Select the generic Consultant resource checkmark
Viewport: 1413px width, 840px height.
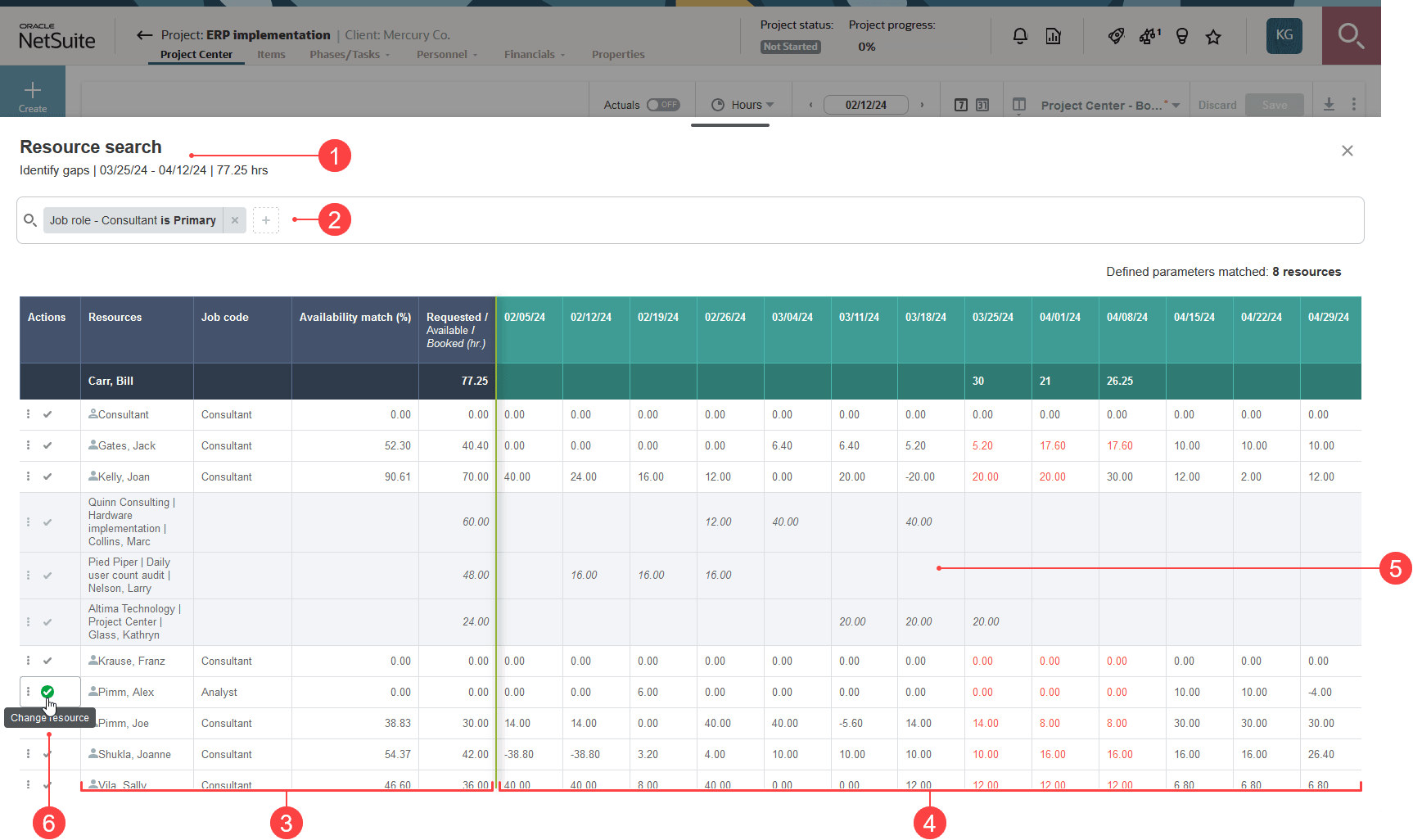click(x=47, y=414)
